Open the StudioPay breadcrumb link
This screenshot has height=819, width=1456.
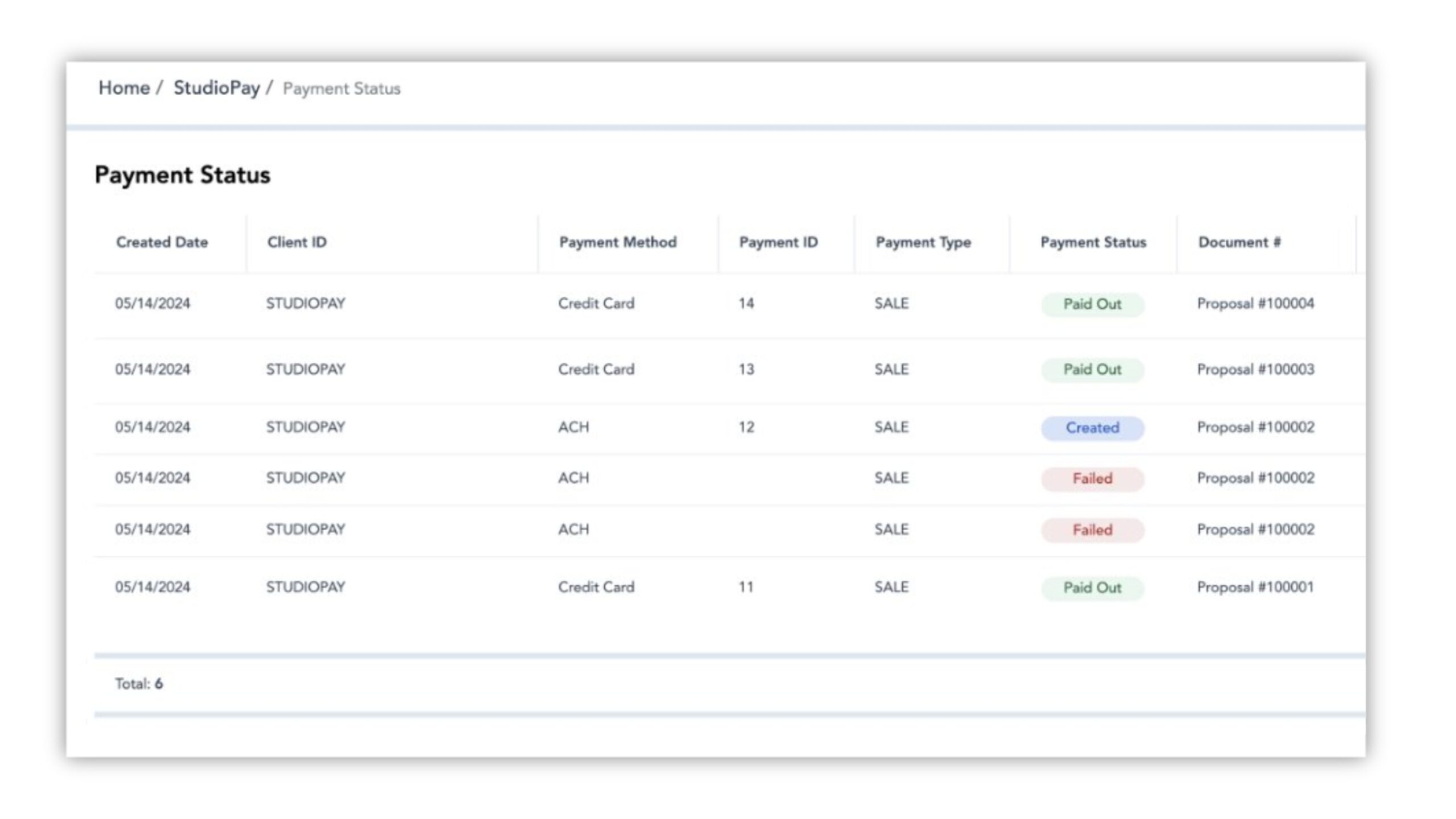216,88
